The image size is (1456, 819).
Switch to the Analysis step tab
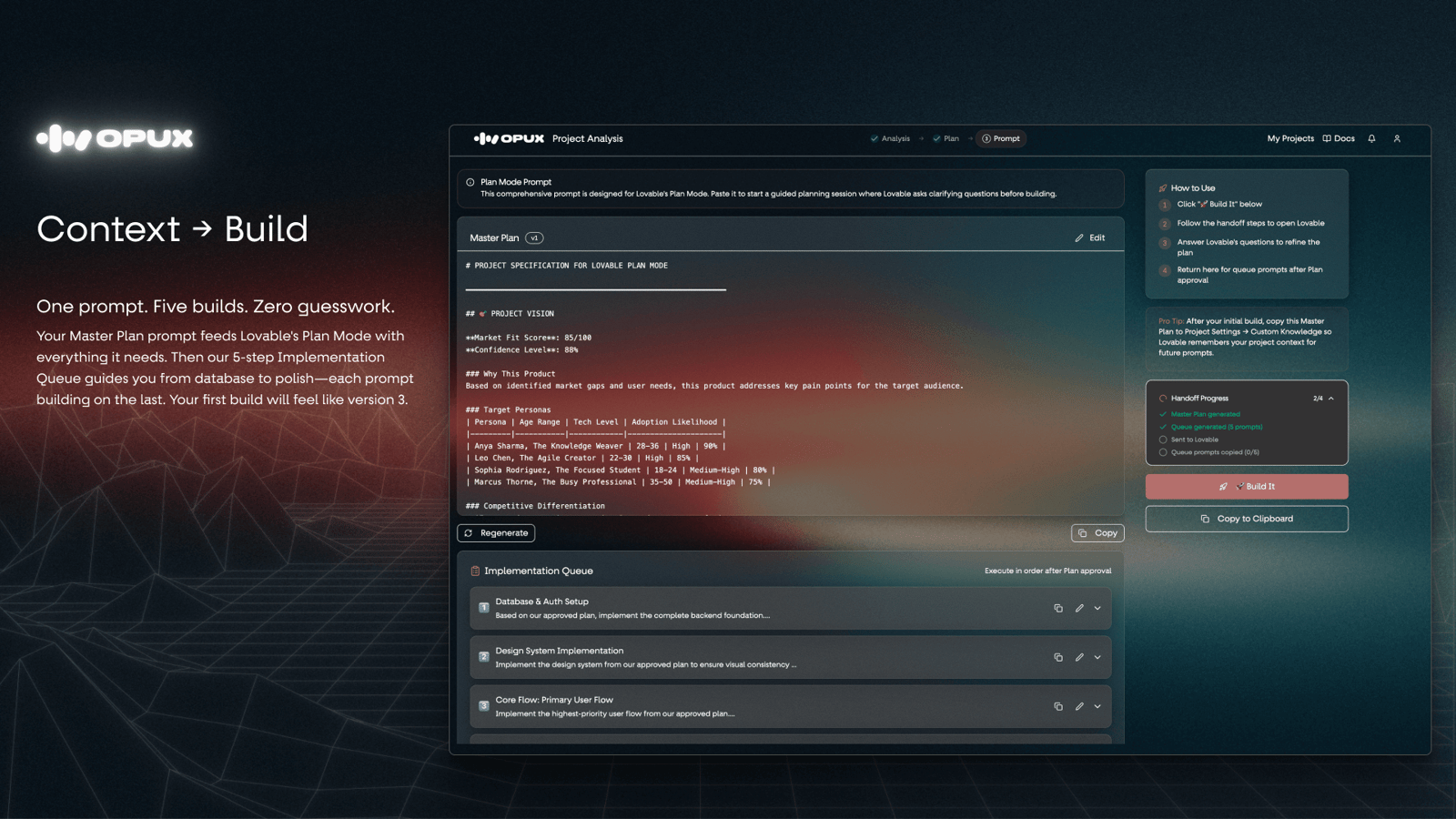click(x=890, y=139)
